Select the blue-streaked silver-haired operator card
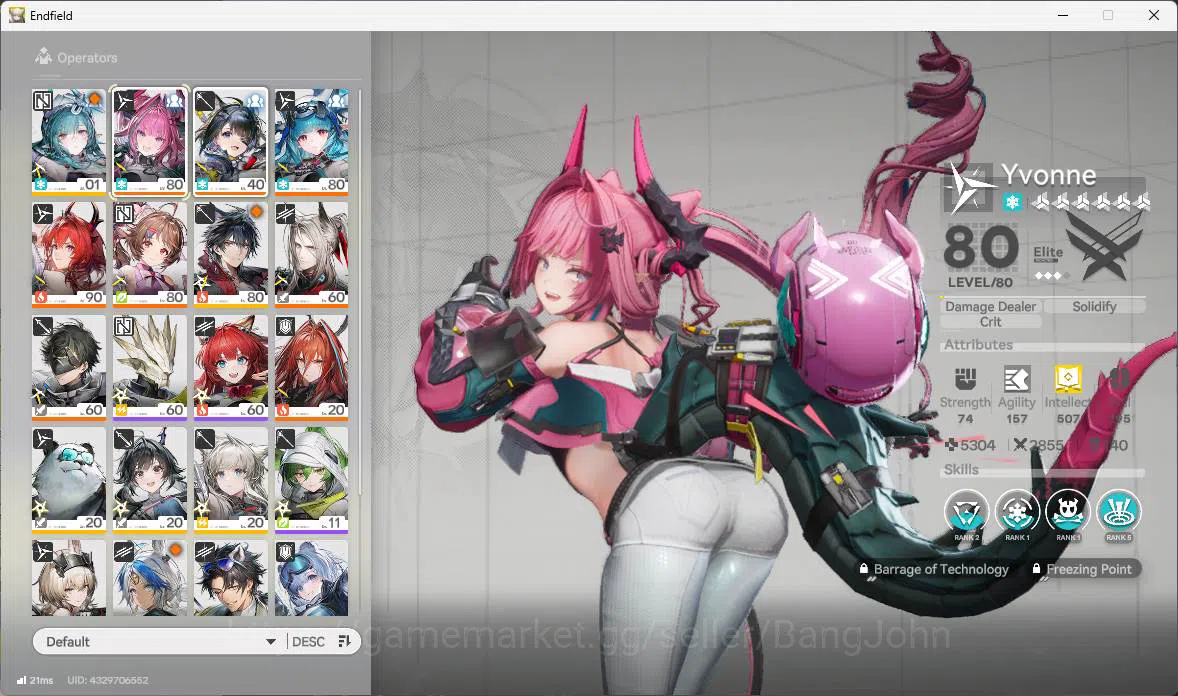1178x696 pixels. tap(150, 578)
